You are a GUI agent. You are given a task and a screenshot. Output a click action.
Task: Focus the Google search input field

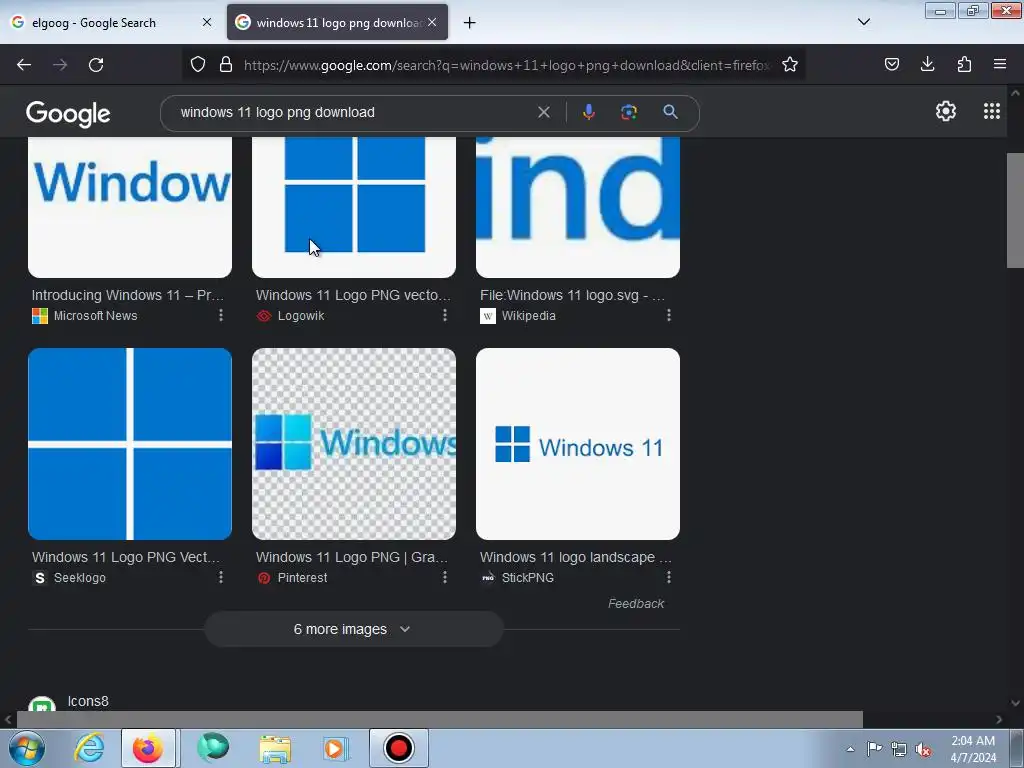353,112
